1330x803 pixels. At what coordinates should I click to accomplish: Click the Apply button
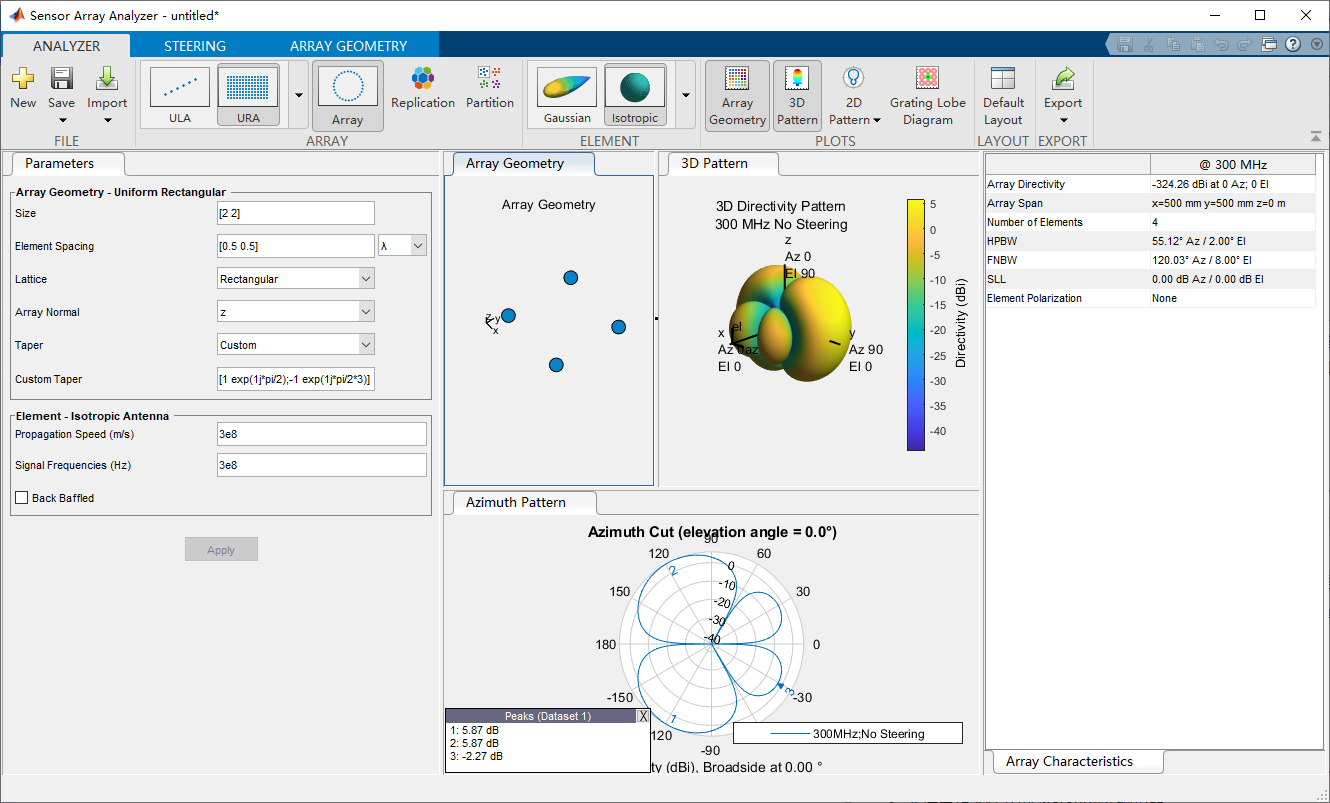click(221, 550)
